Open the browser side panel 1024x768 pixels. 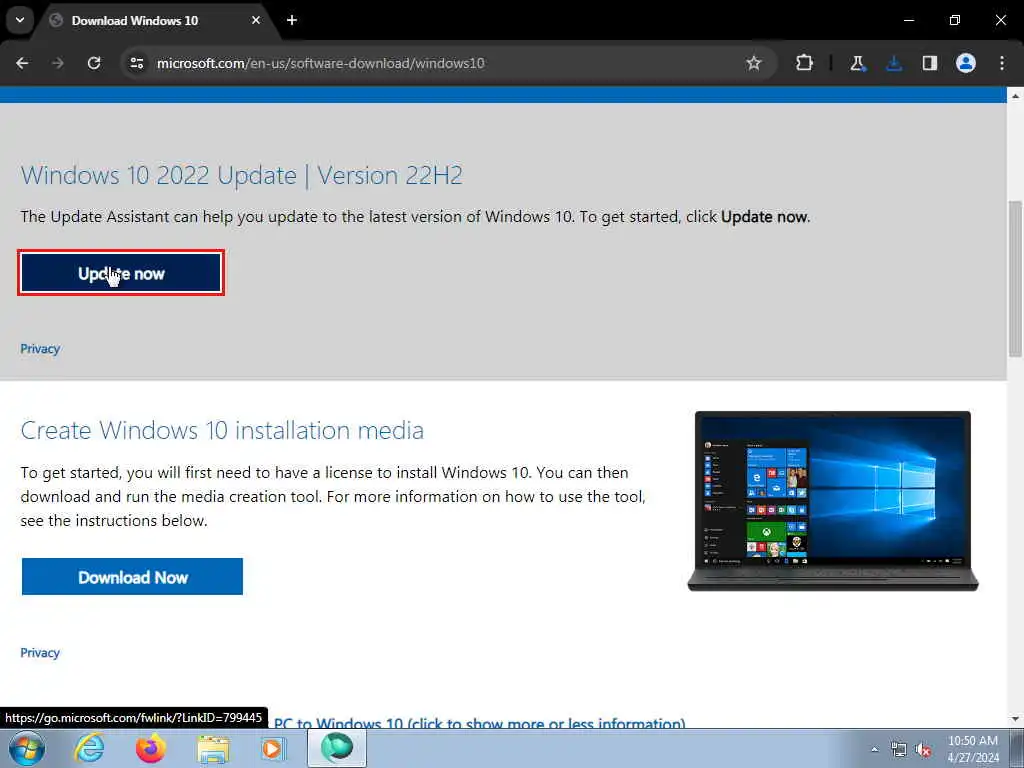click(930, 63)
